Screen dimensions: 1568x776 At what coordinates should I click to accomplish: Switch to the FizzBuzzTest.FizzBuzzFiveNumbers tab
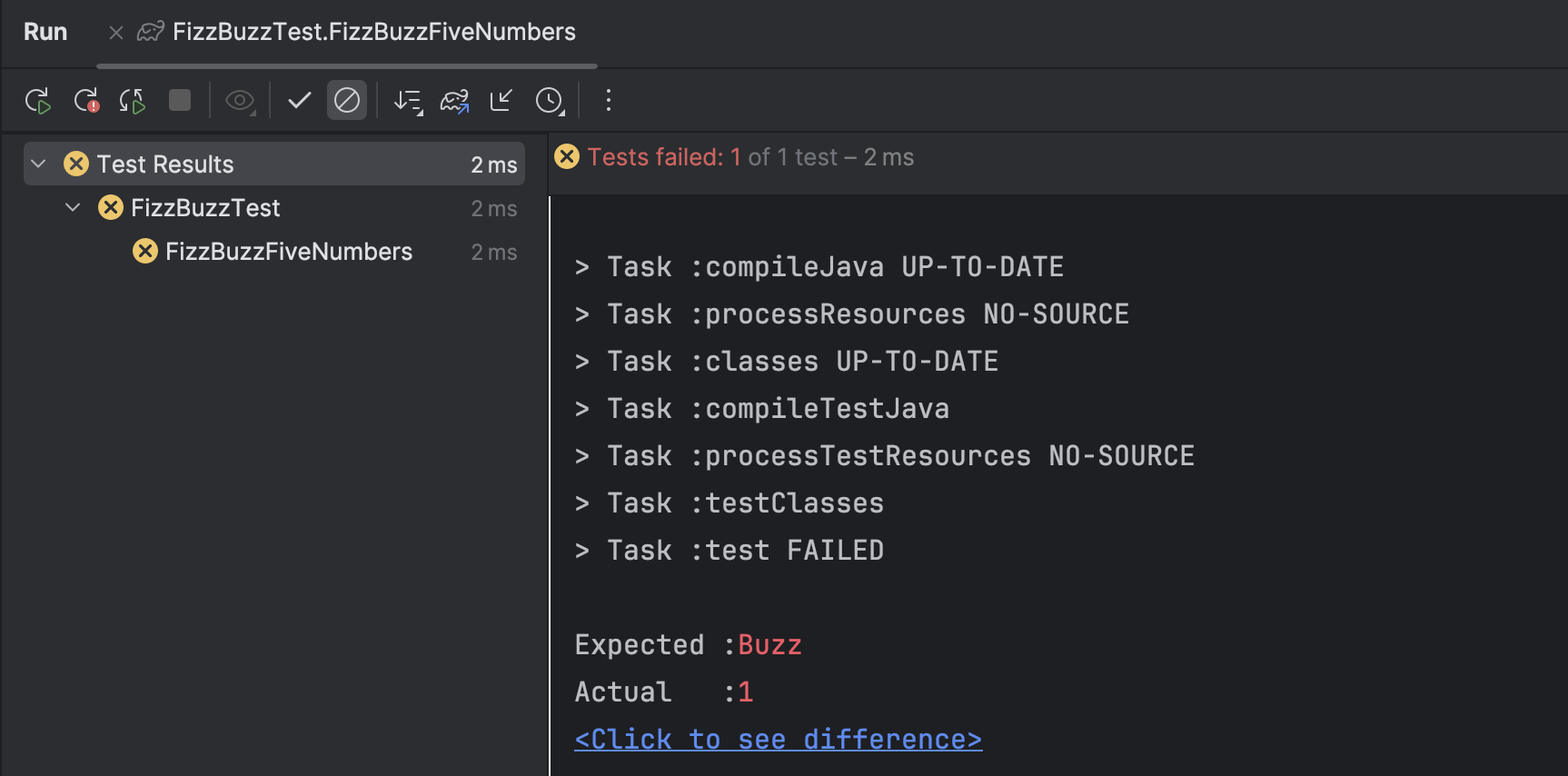coord(373,30)
